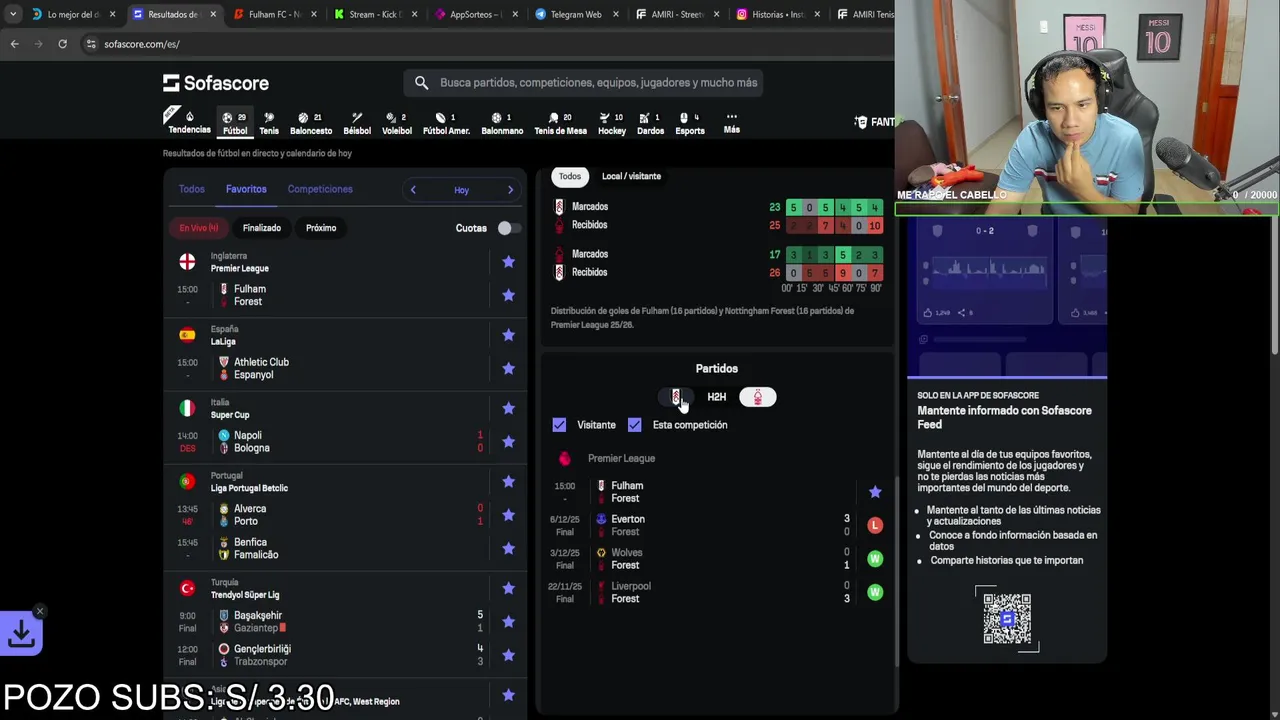This screenshot has width=1280, height=720.
Task: Filter by Finalizado matches
Action: pos(262,228)
